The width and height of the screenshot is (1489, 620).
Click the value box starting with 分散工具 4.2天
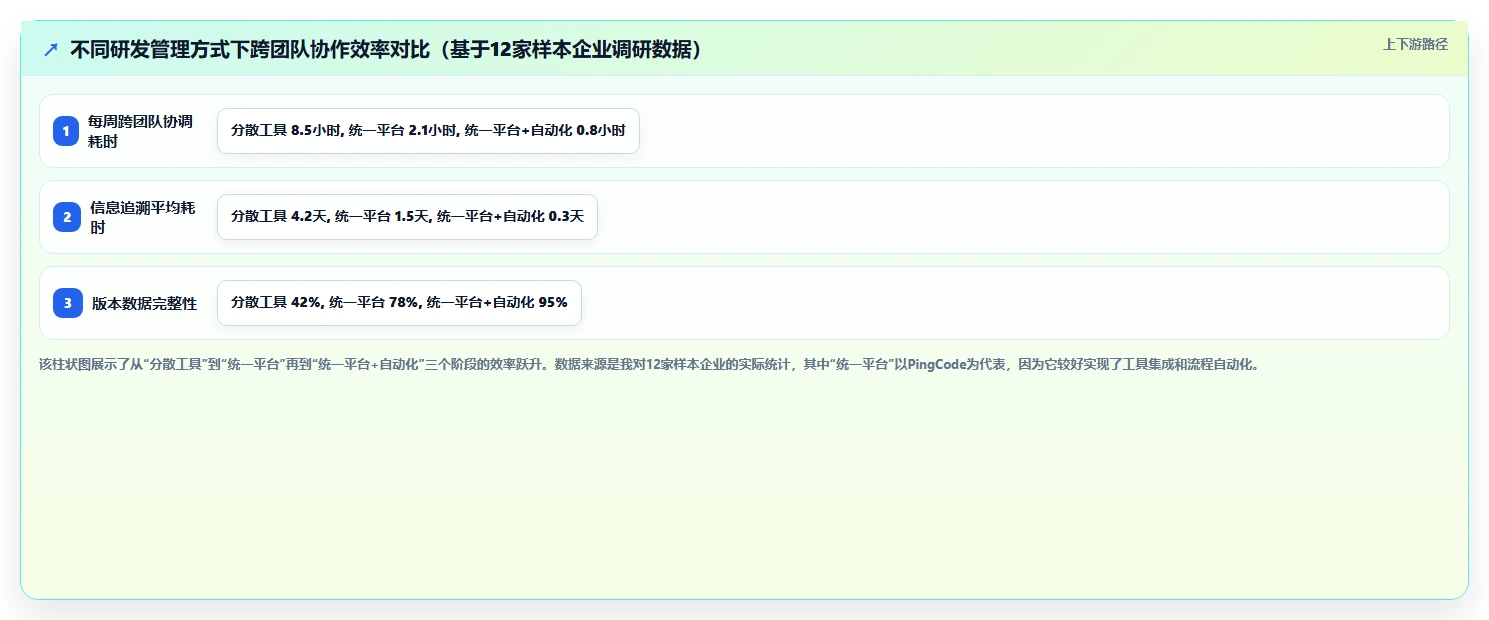click(x=407, y=217)
